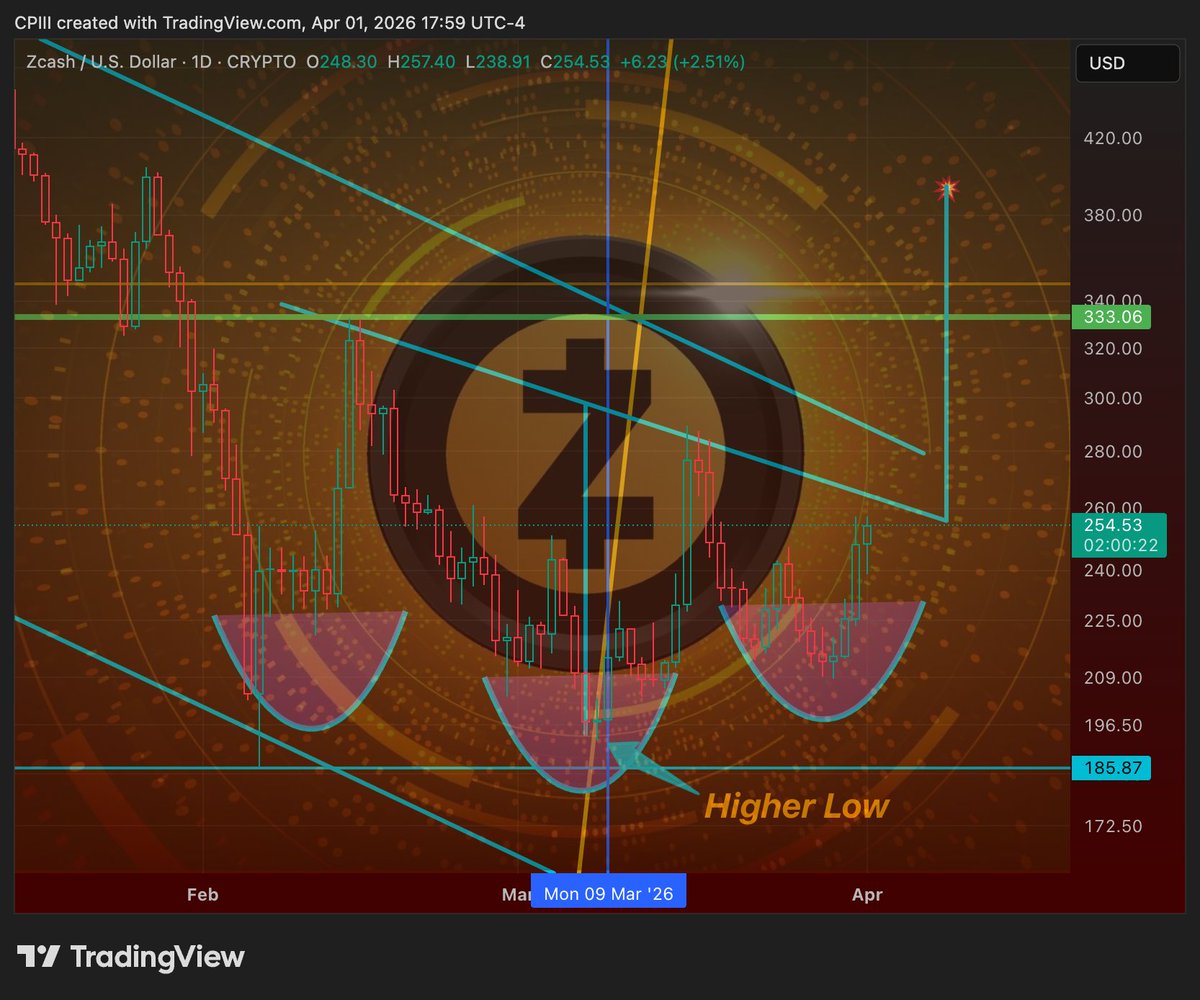
Task: Click the O248.30 open price value
Action: (x=342, y=62)
